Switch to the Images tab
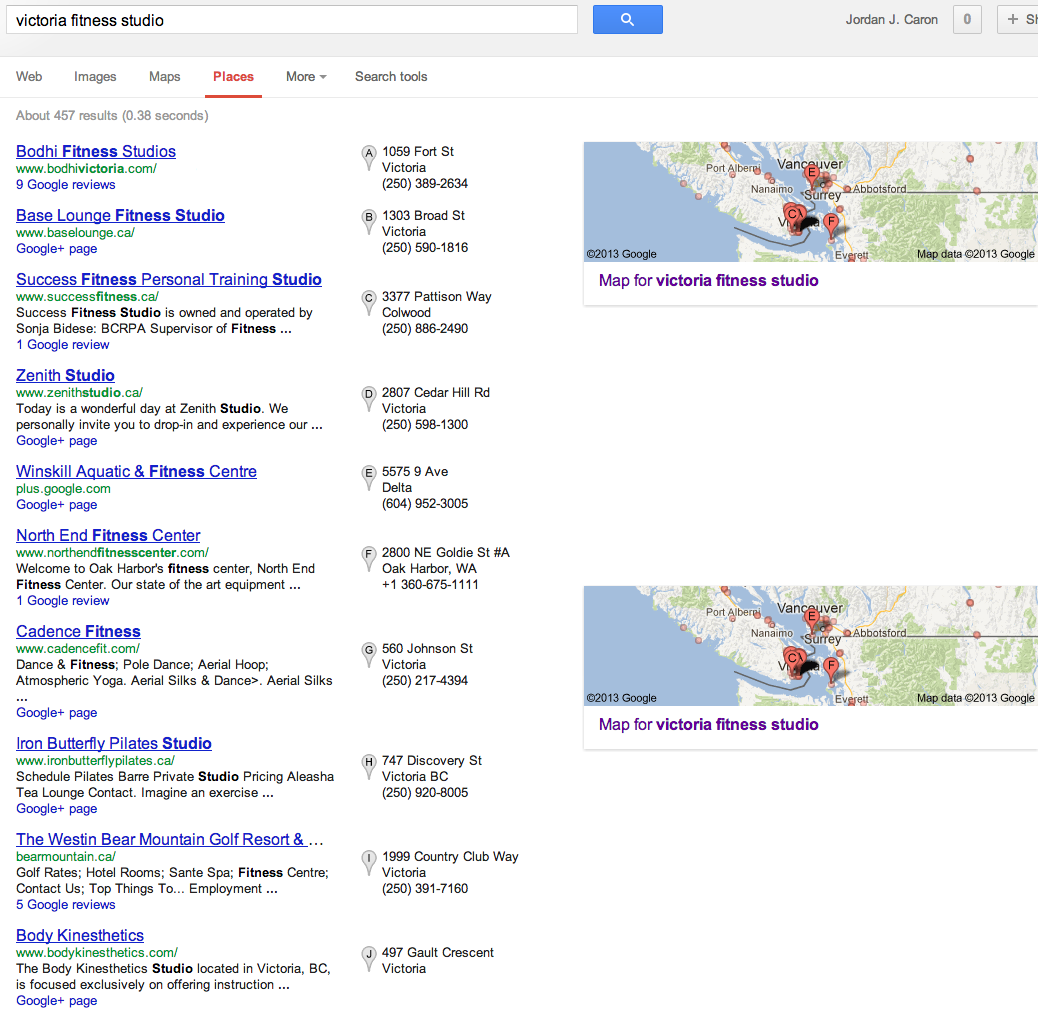The image size is (1038, 1026). [x=95, y=77]
